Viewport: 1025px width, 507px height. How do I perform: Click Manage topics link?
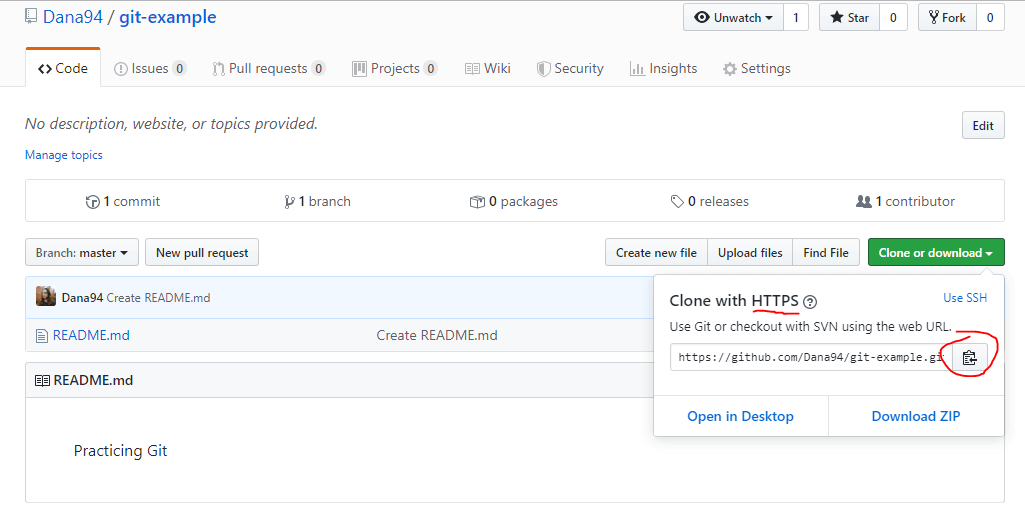(63, 155)
